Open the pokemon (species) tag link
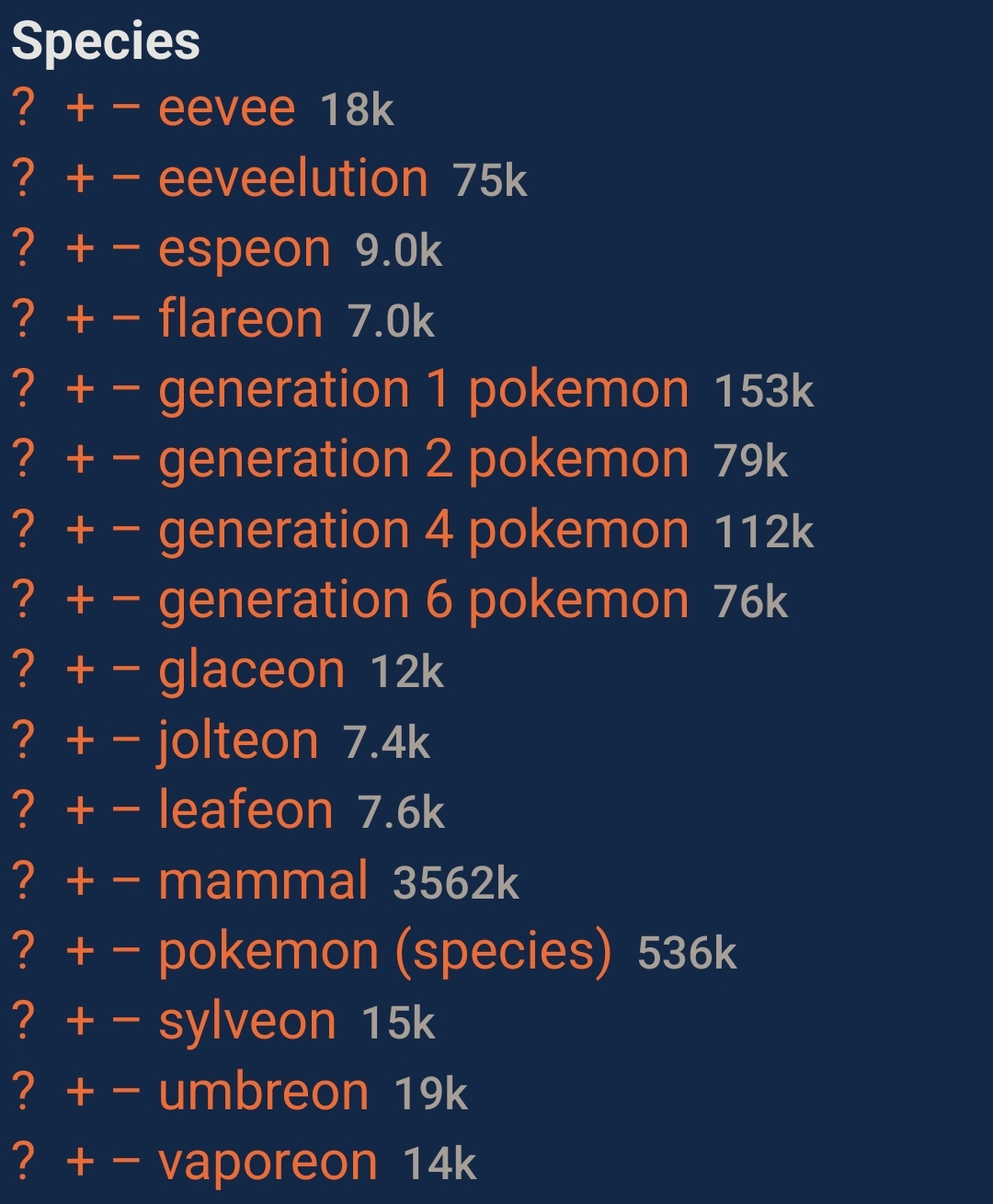 click(x=384, y=951)
